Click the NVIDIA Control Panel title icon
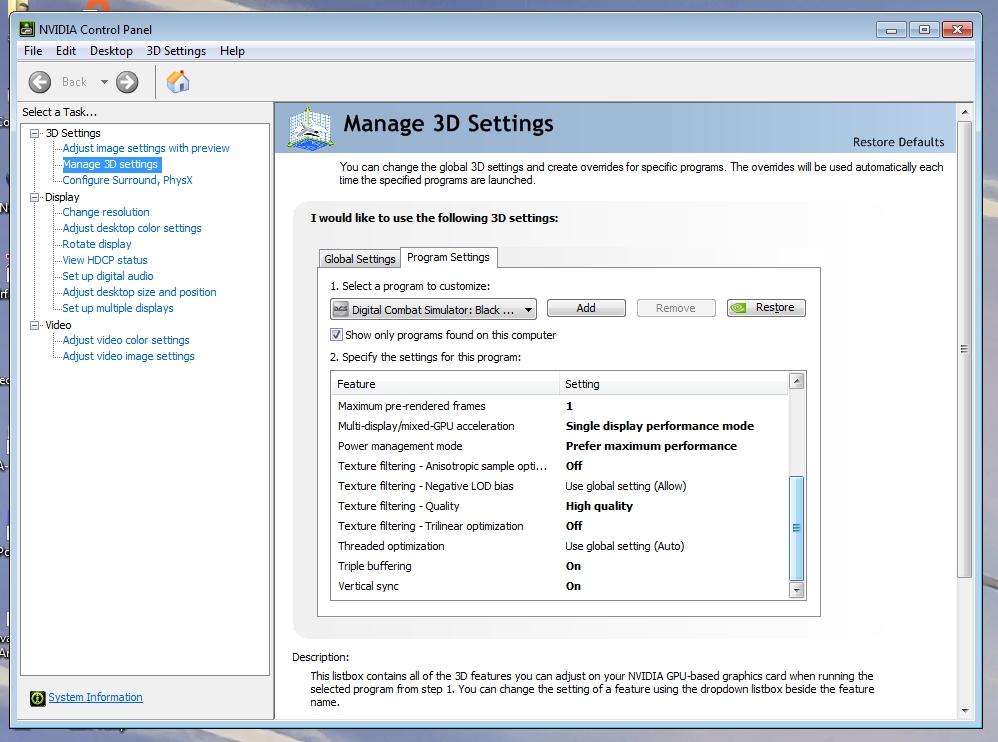The width and height of the screenshot is (998, 742). click(x=27, y=29)
